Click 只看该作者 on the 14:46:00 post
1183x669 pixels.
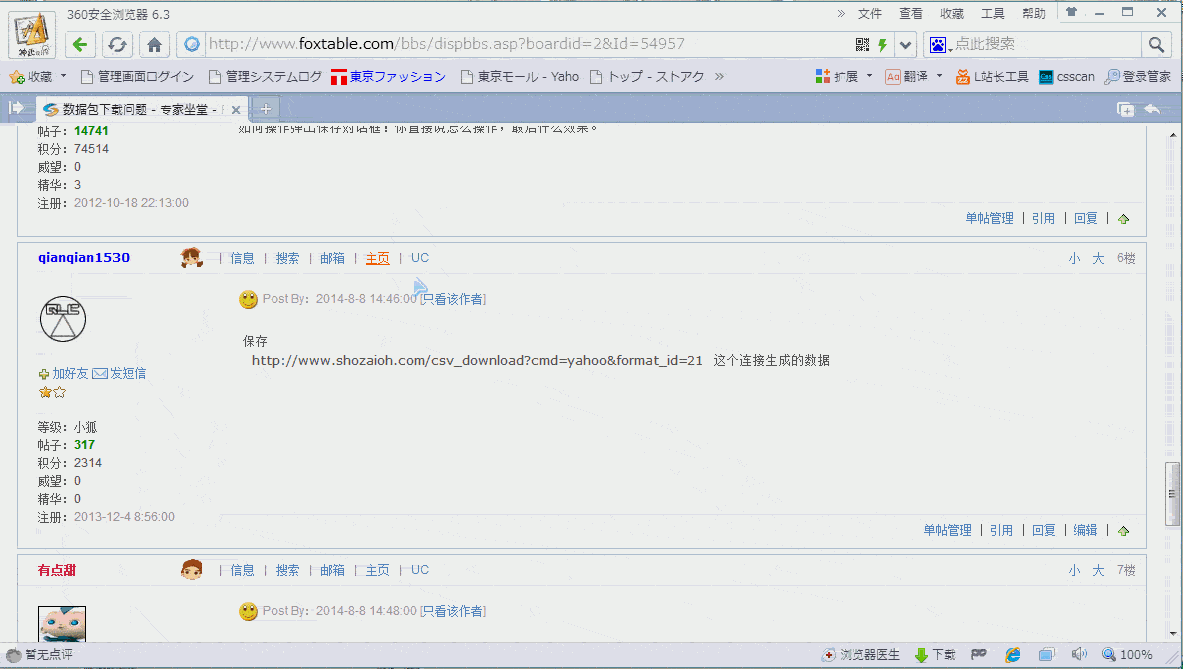(453, 299)
